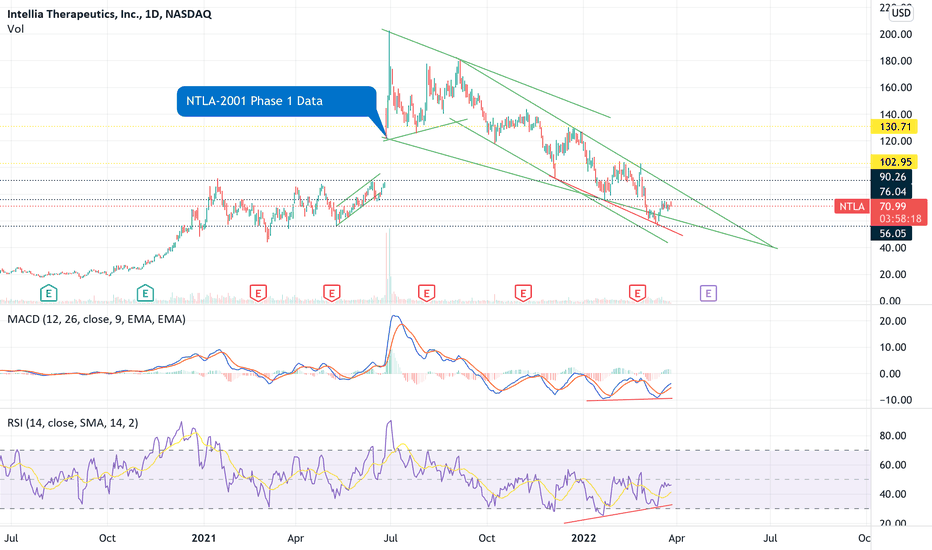Click the green earnings marker near Jul 2020

point(49,293)
